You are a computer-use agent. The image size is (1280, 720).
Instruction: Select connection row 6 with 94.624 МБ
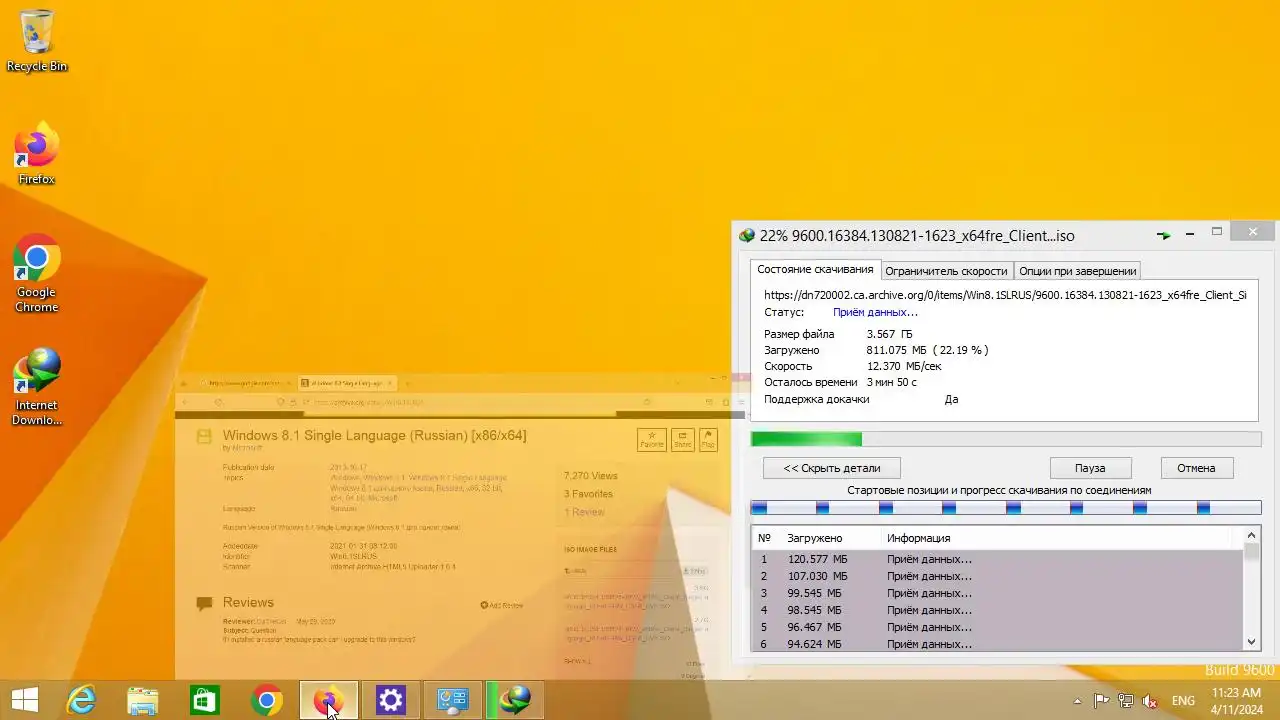coord(998,644)
